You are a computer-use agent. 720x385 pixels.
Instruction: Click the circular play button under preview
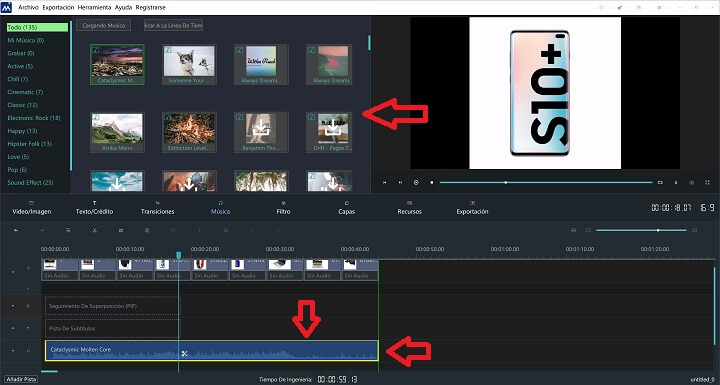click(x=416, y=182)
